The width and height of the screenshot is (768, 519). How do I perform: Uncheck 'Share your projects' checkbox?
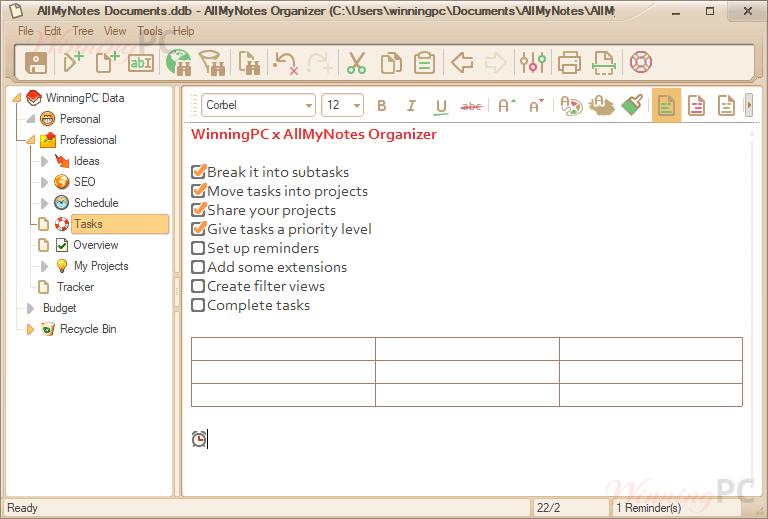[198, 210]
